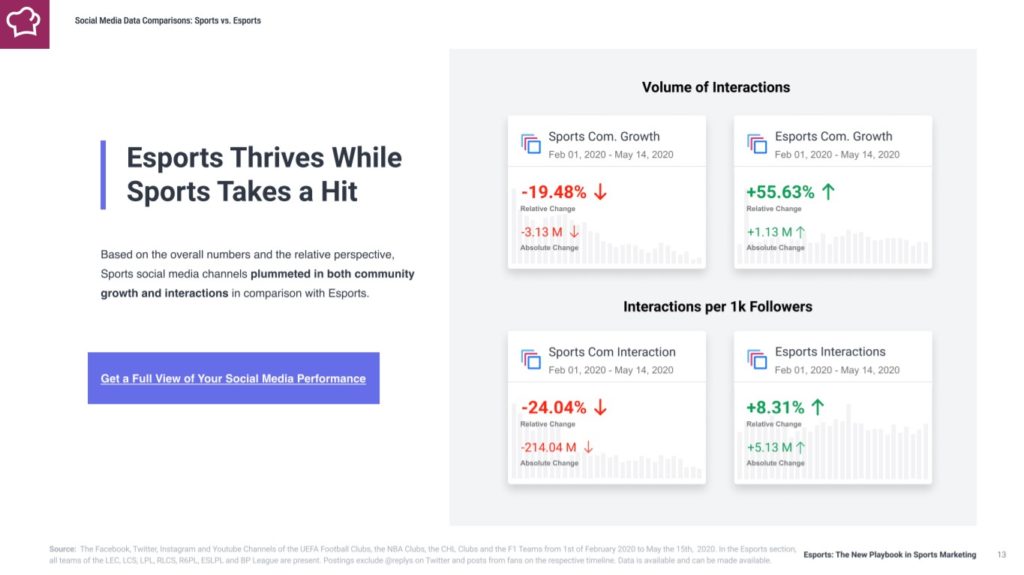
Task: Click red down arrow beside -24.04%
Action: point(600,408)
